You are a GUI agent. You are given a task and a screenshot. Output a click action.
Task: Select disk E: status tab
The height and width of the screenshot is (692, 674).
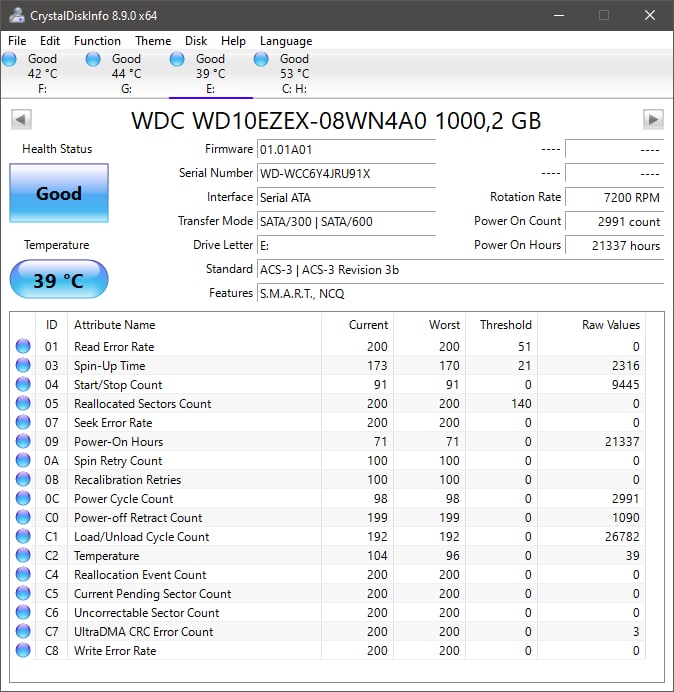point(211,73)
